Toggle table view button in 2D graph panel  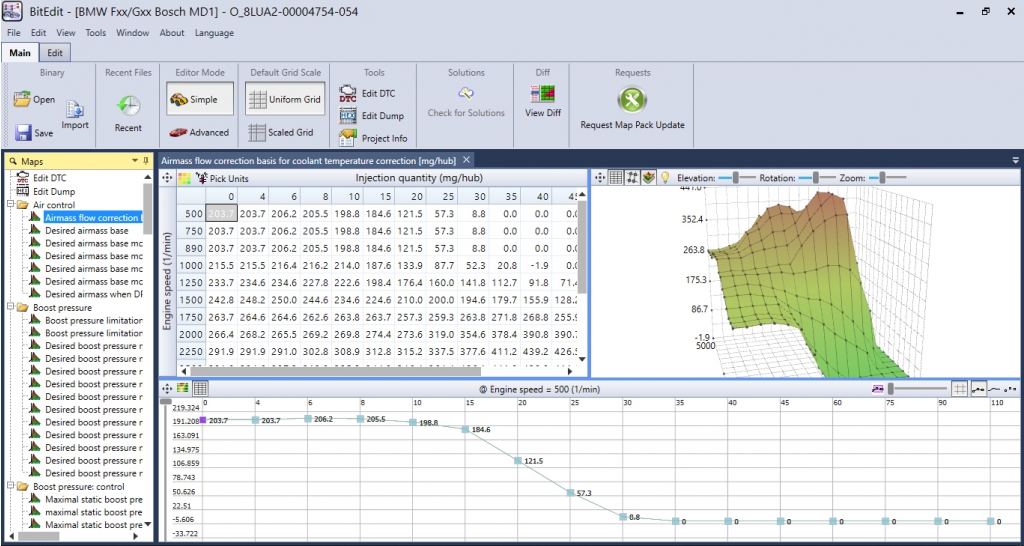tap(200, 388)
